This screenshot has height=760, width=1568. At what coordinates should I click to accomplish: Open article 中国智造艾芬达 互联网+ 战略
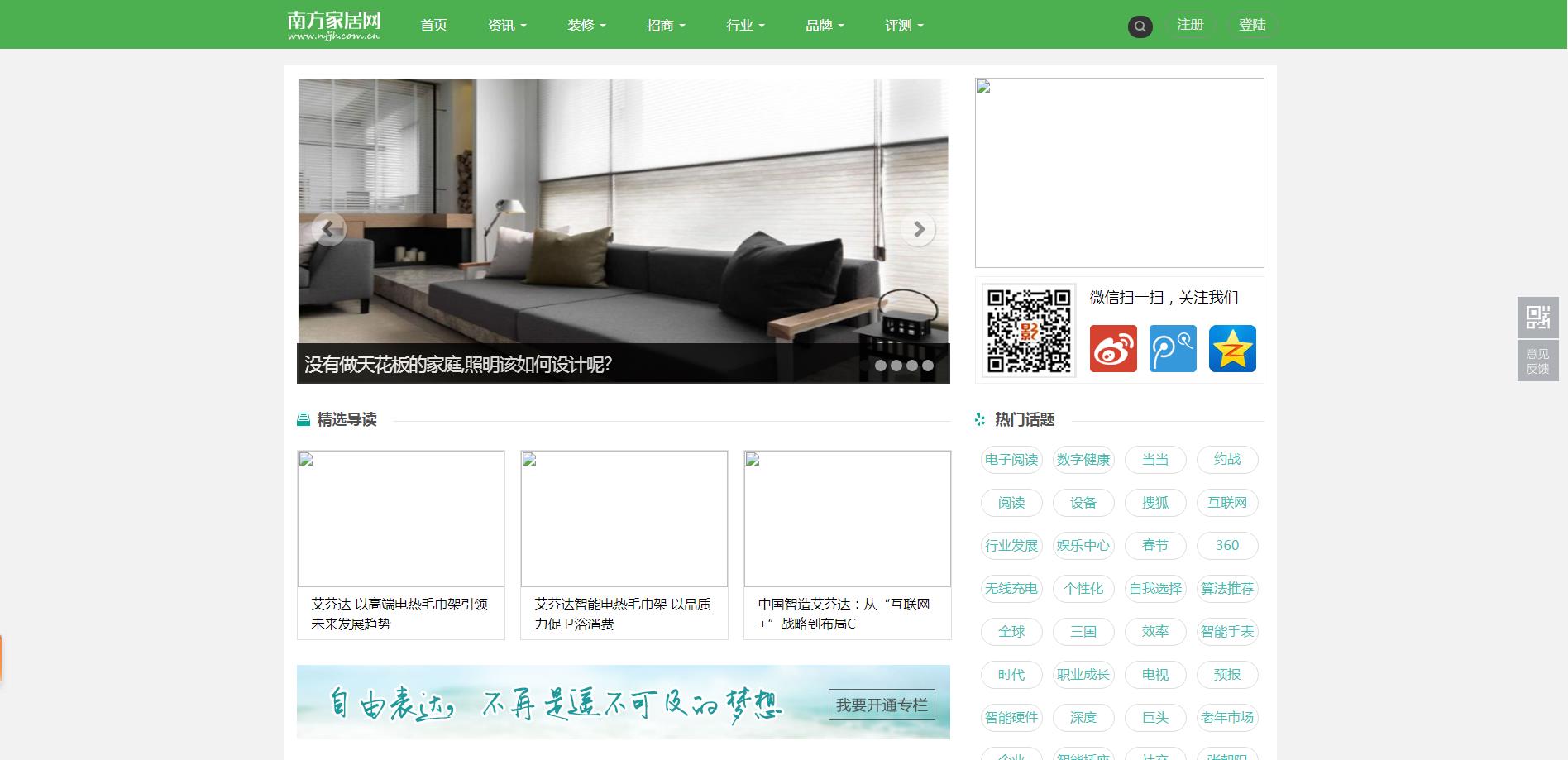[x=845, y=614]
